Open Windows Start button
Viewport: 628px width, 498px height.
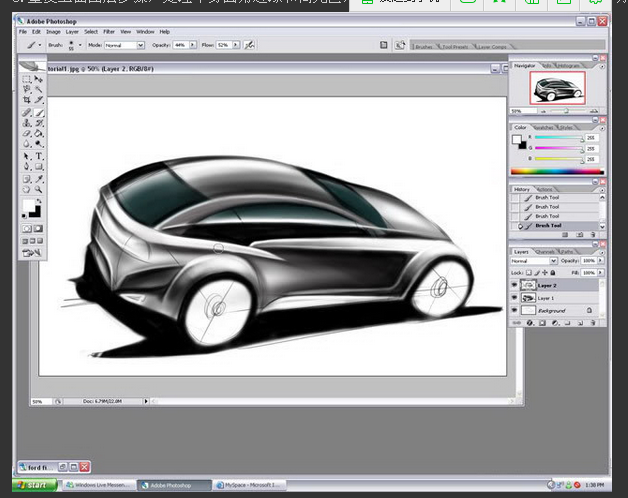tap(35, 485)
